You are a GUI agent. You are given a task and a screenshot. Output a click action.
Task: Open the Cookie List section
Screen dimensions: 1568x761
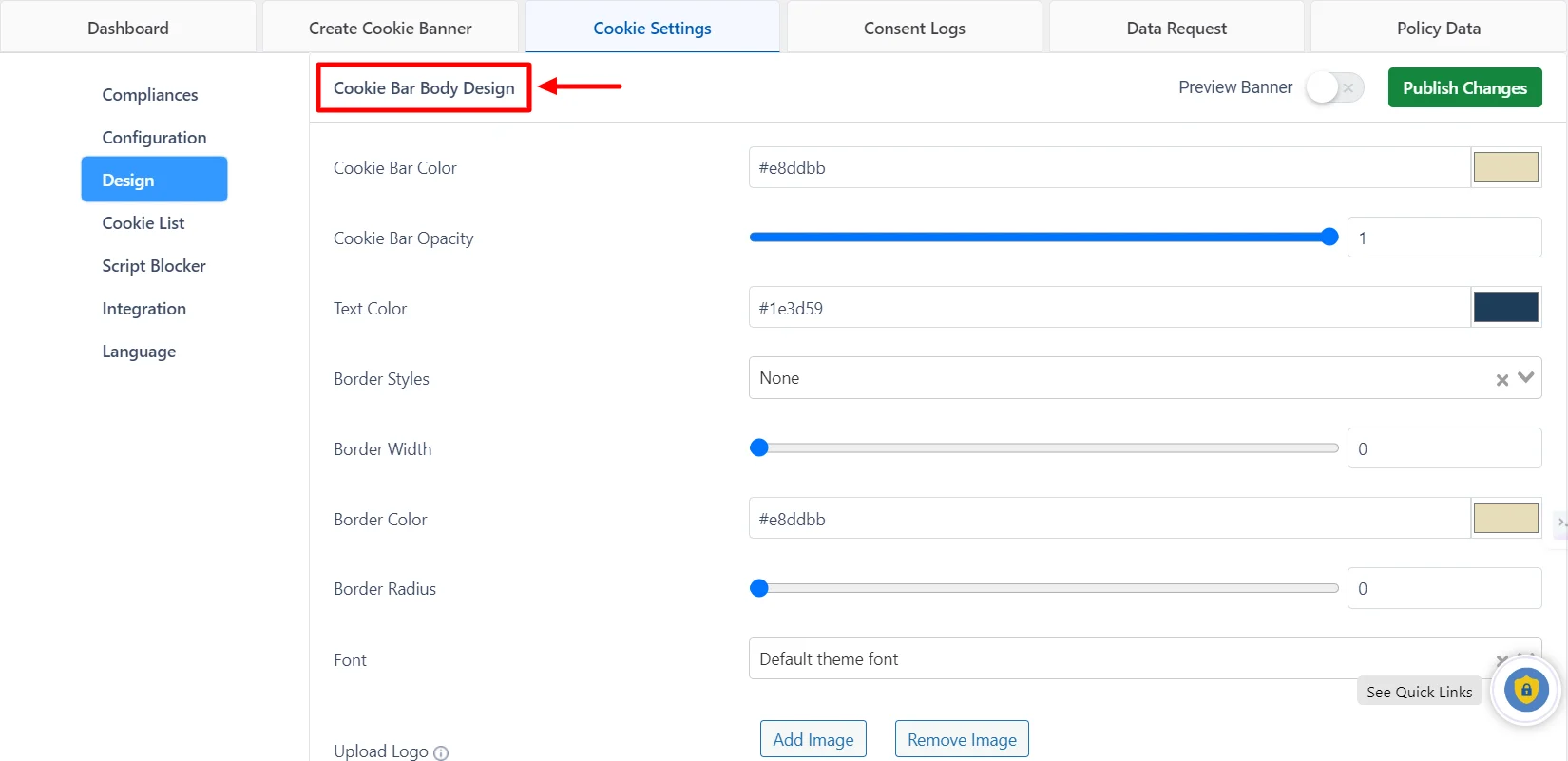click(x=143, y=223)
